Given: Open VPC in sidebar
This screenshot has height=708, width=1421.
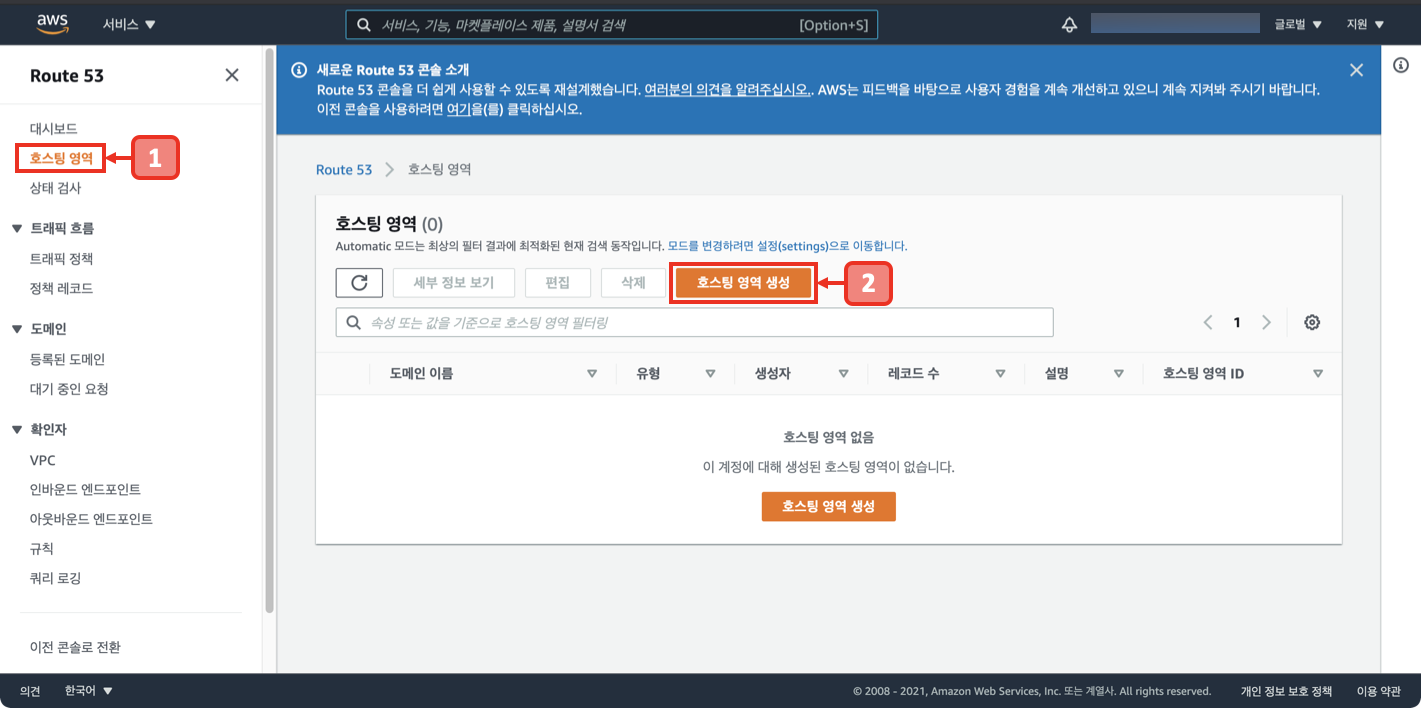Looking at the screenshot, I should [43, 460].
